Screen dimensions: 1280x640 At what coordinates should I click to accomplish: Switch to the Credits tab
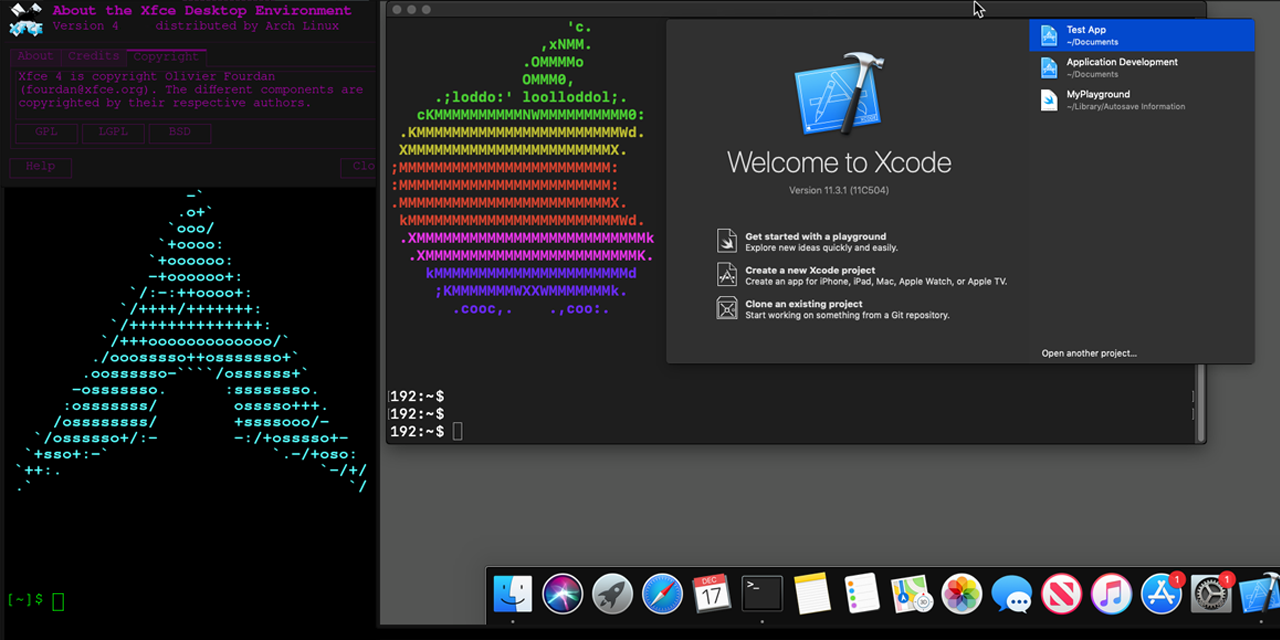click(x=93, y=56)
